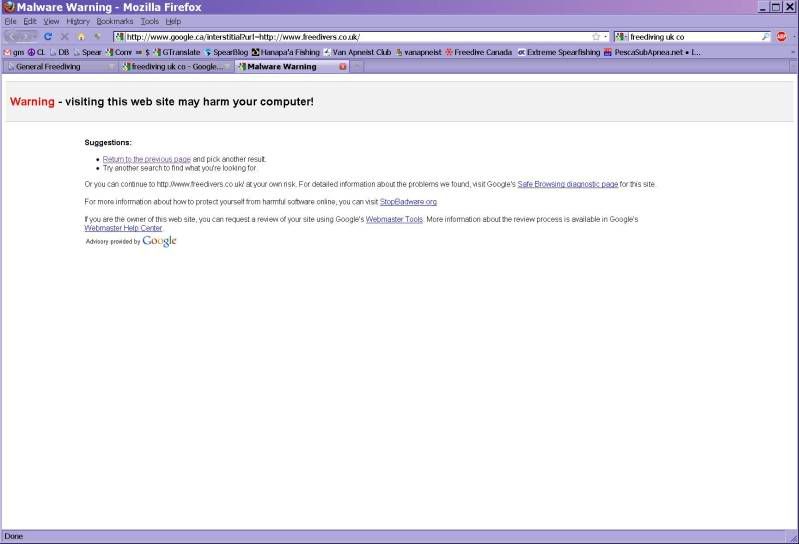
Task: Open the Help menu
Action: tap(173, 21)
